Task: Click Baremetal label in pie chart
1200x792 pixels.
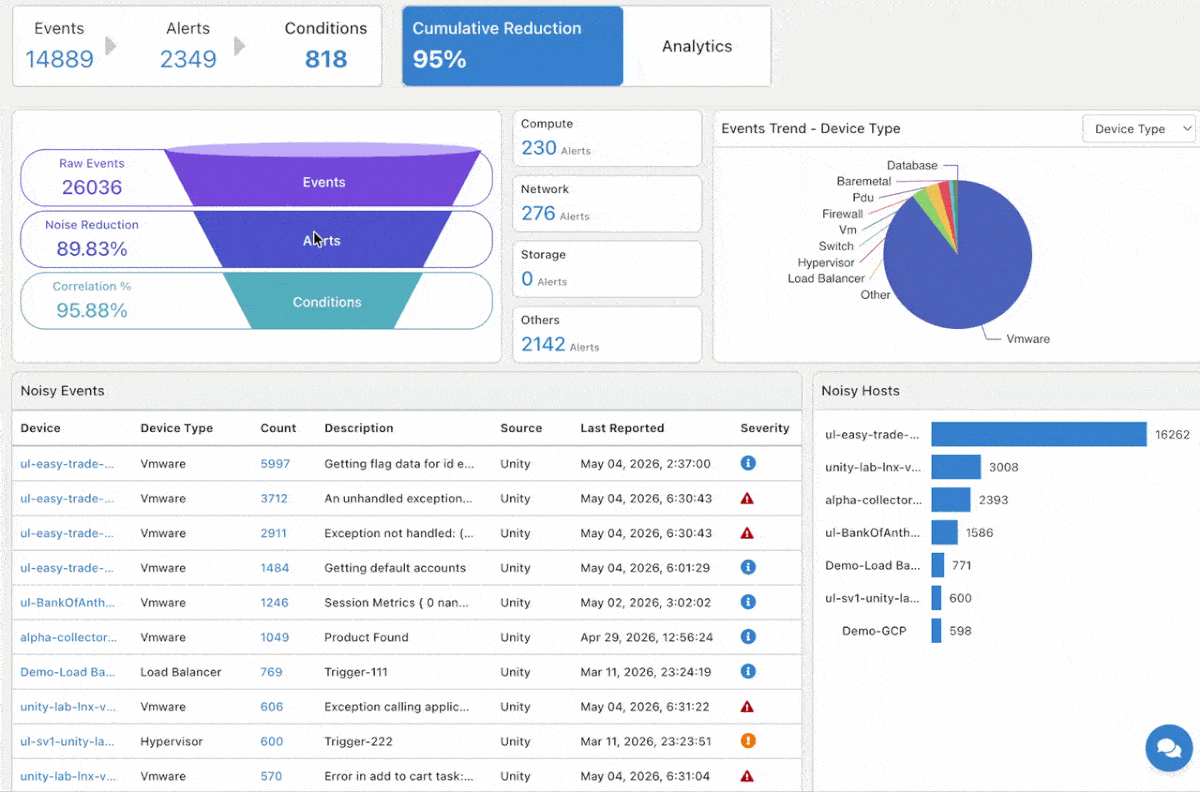Action: 864,181
